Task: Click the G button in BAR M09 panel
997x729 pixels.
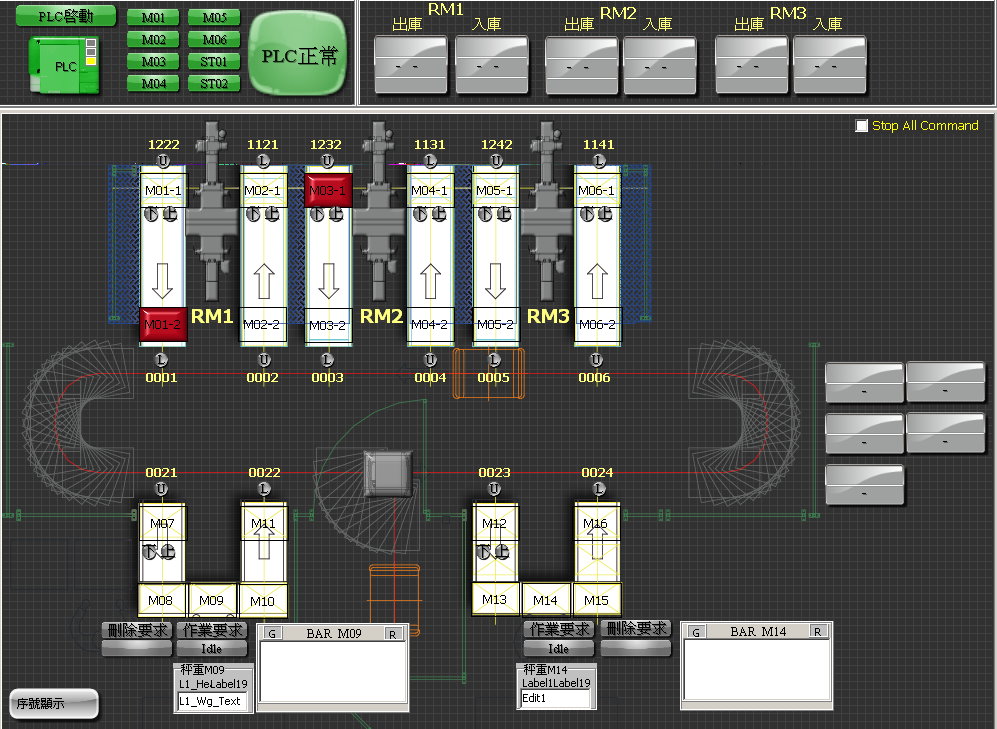Action: pyautogui.click(x=273, y=633)
